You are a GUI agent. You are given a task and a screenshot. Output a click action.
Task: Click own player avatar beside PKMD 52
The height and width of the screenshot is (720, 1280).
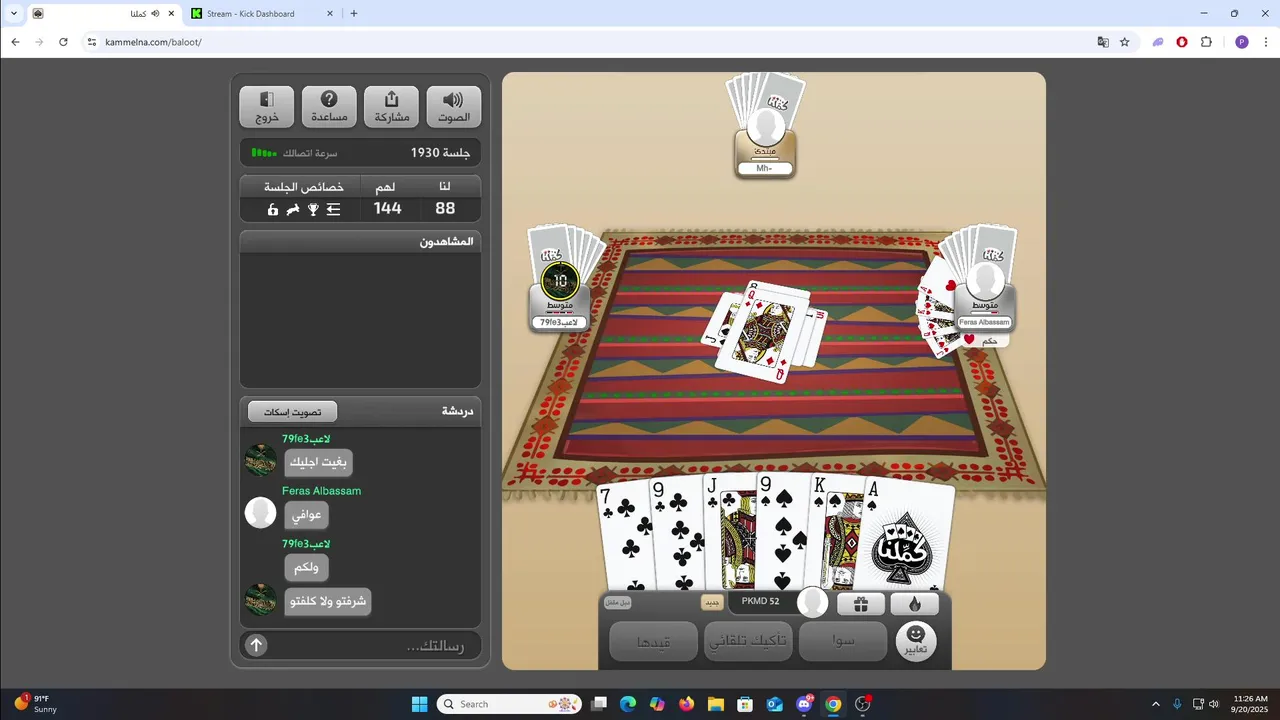[812, 602]
